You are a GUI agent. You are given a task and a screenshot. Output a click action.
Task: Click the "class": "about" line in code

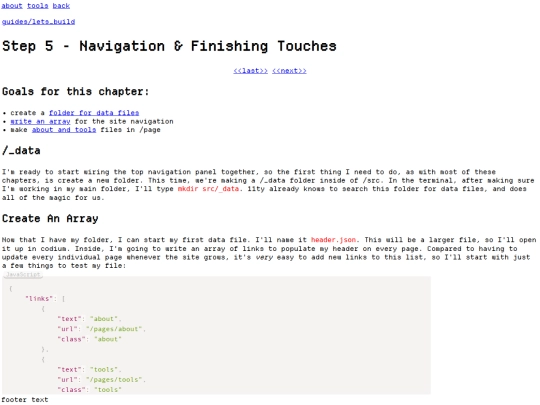(90, 339)
